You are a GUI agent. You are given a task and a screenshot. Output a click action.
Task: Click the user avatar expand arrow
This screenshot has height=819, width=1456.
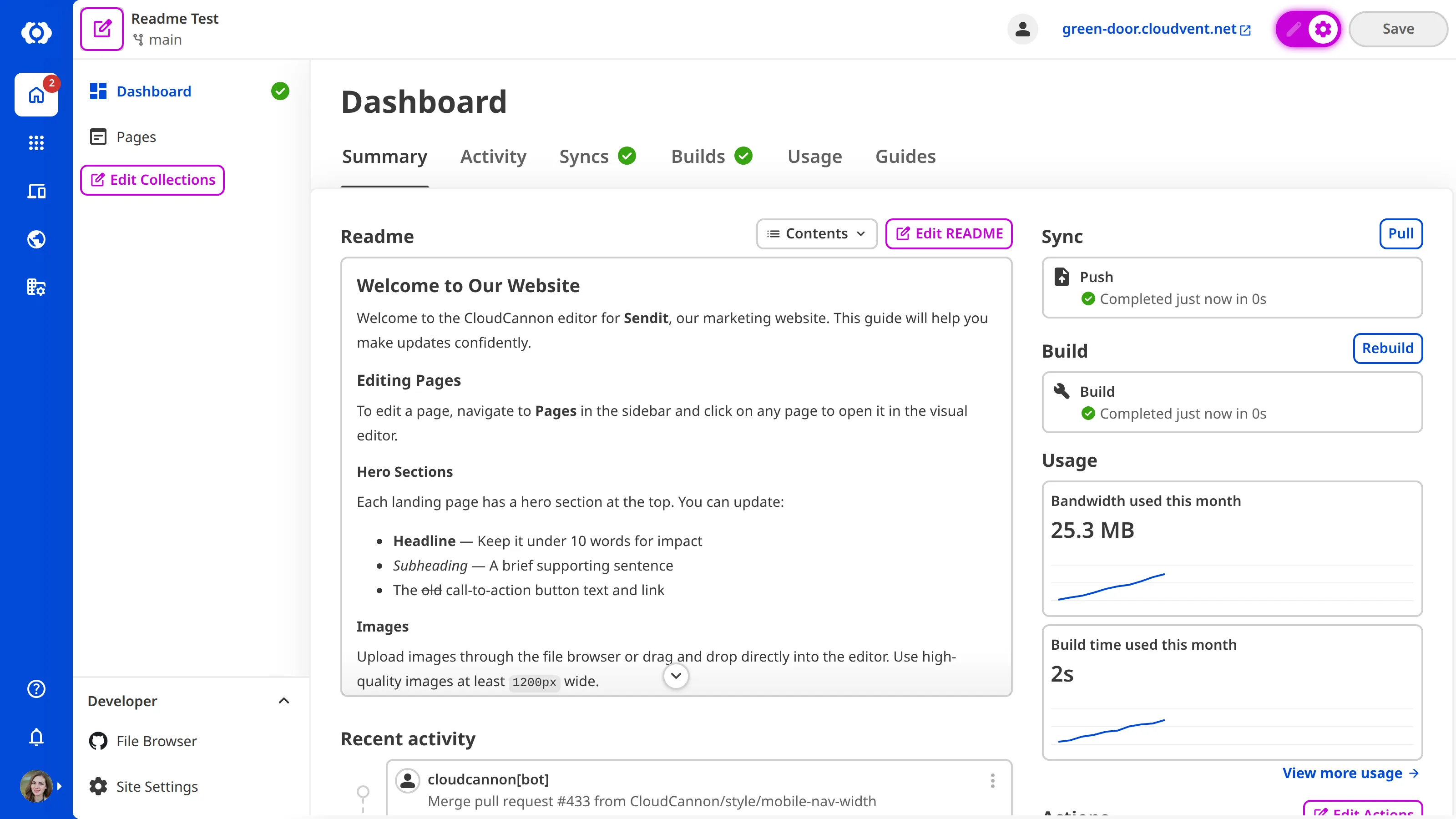coord(59,786)
